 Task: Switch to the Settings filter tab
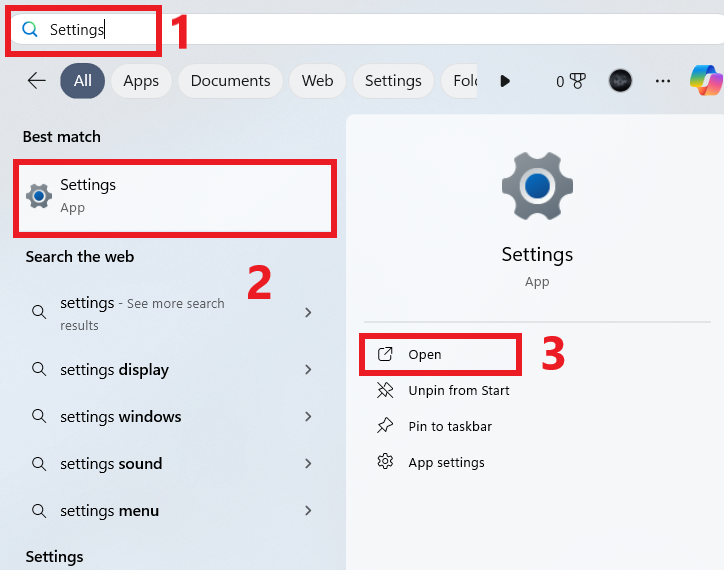click(393, 81)
